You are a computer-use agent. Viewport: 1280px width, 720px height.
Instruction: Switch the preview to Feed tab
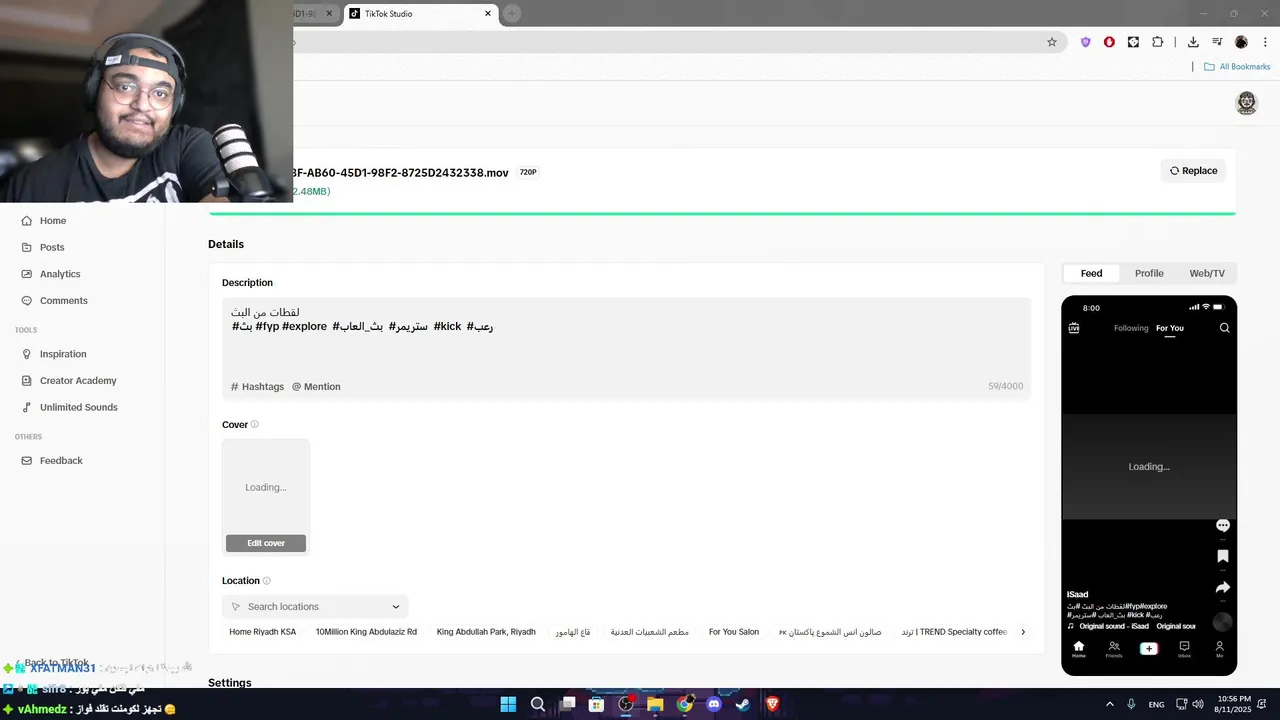tap(1091, 274)
